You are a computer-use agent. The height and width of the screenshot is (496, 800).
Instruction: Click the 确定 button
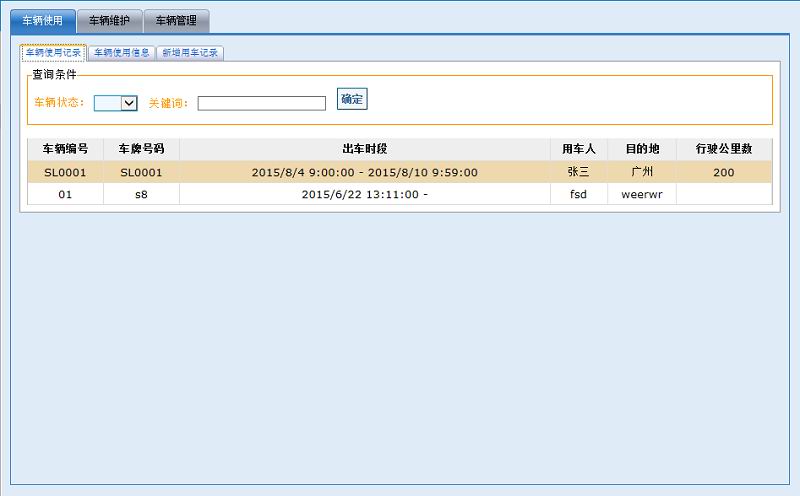pyautogui.click(x=352, y=99)
